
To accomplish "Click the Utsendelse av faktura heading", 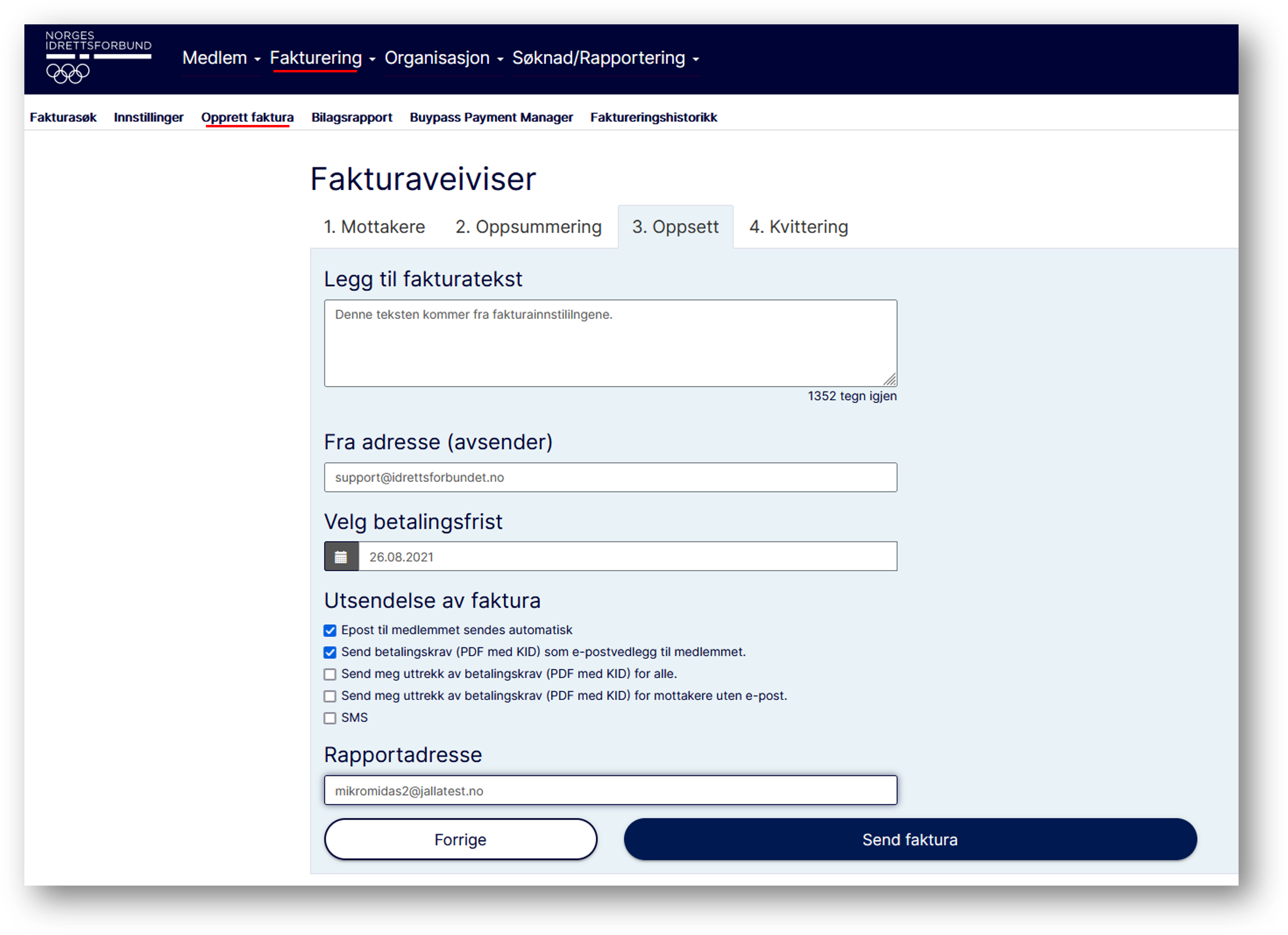I will [433, 601].
